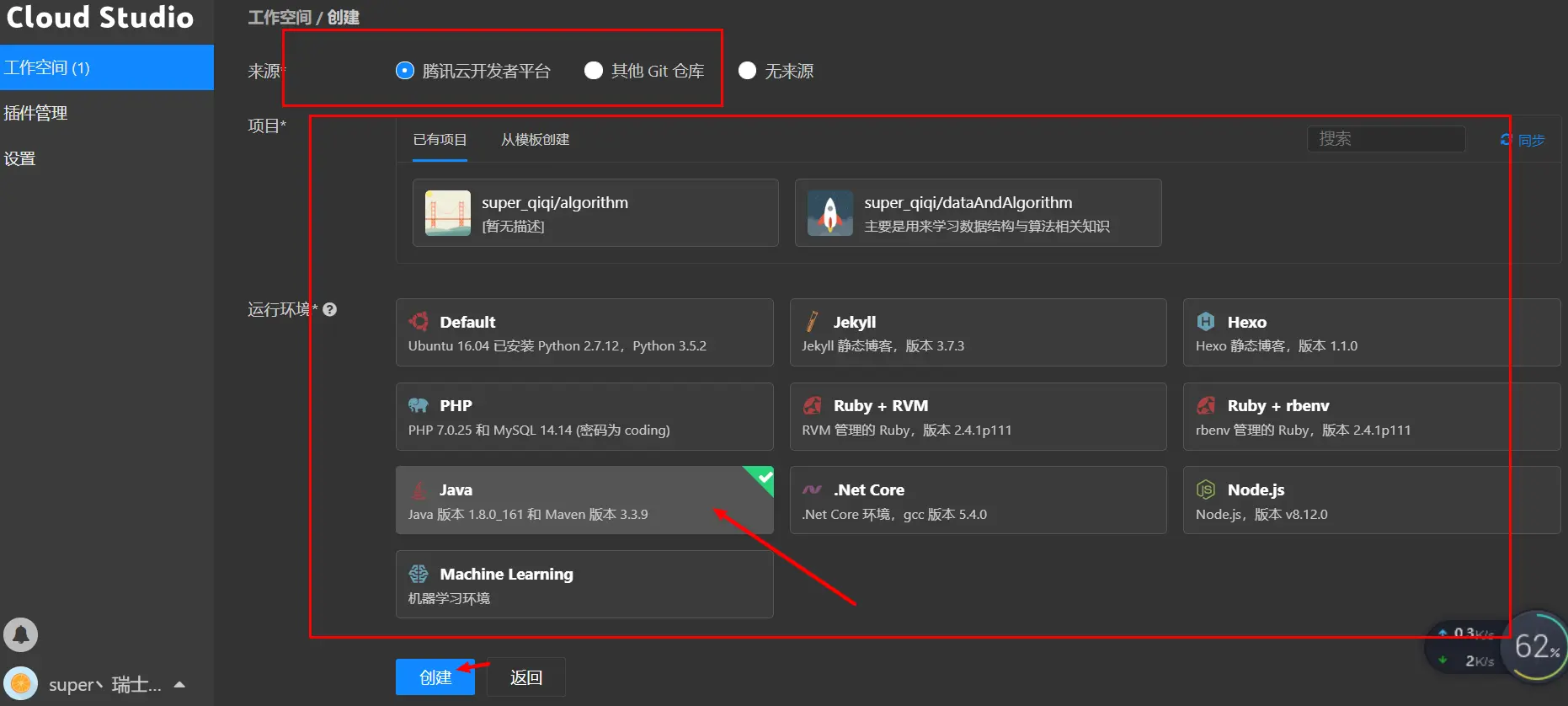
Task: Choose the Machine Learning environment card
Action: 584,585
